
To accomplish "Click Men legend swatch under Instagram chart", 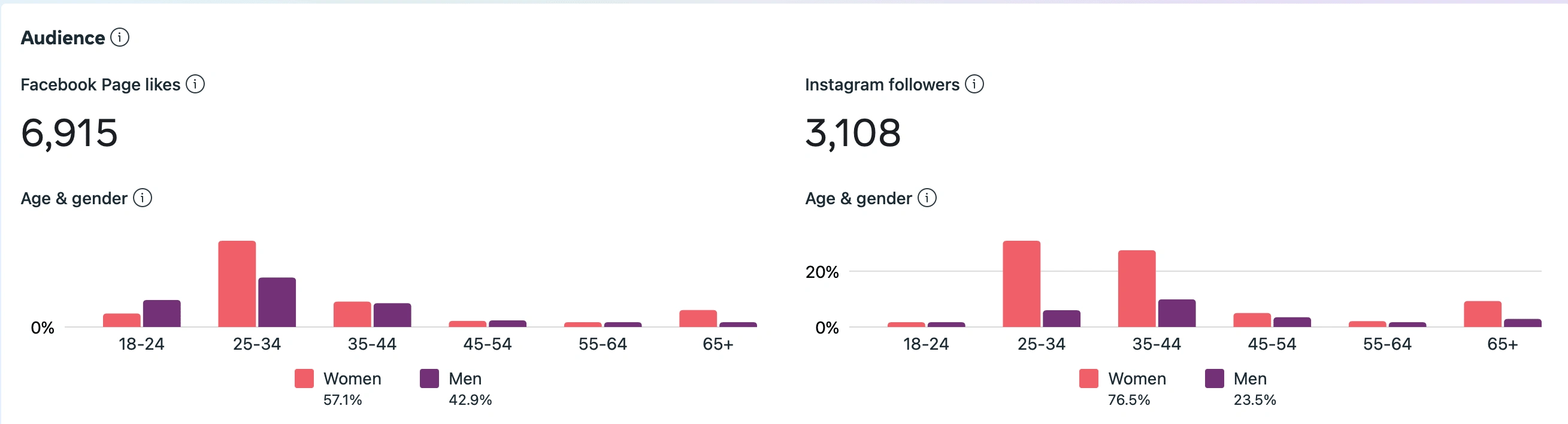I will point(1214,378).
